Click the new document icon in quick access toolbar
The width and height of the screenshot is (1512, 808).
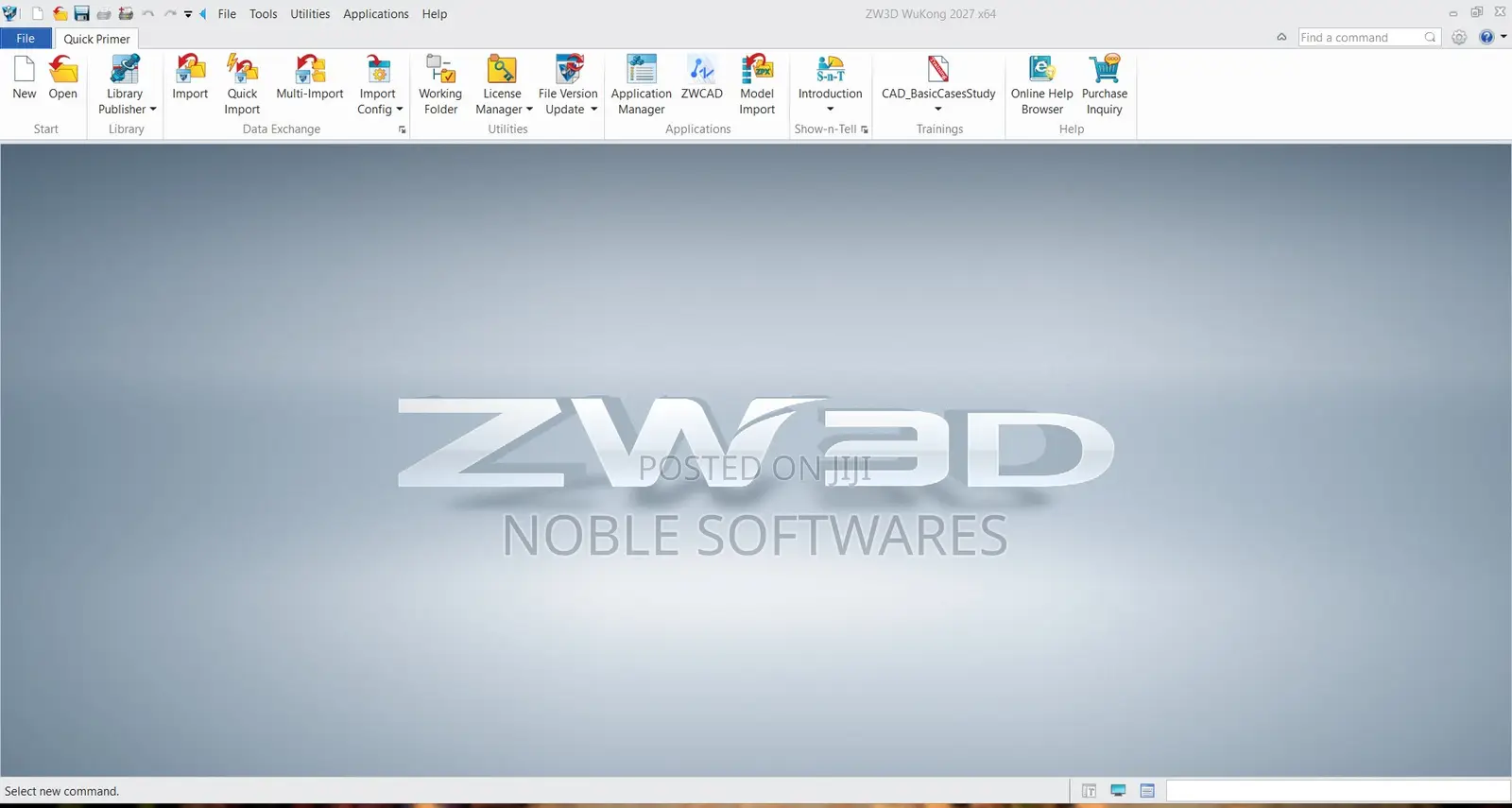(x=38, y=13)
